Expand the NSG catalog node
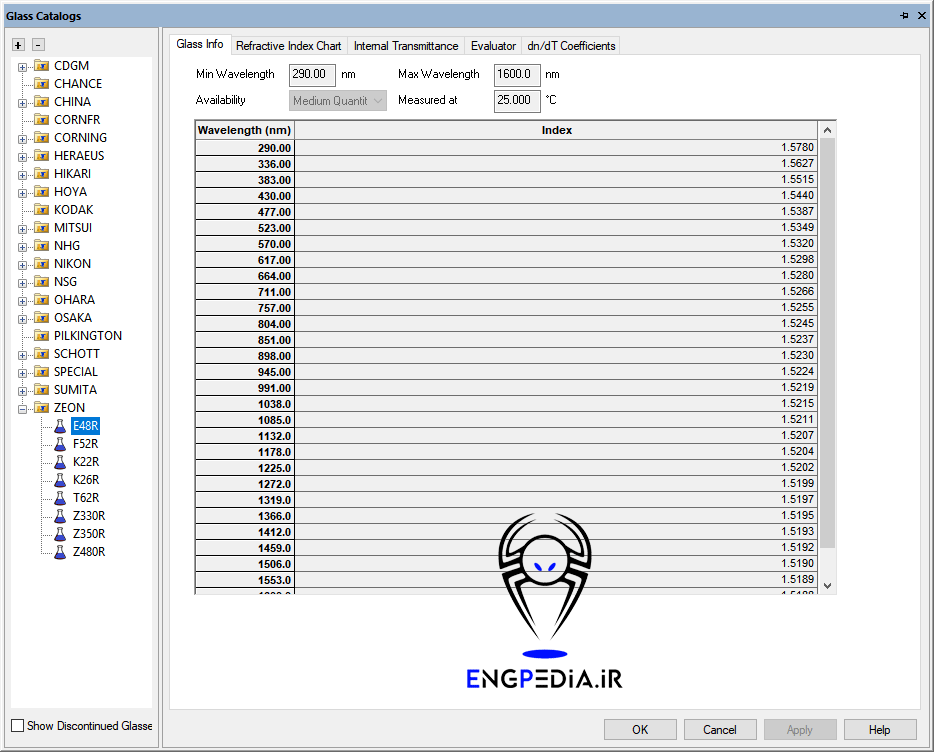This screenshot has width=934, height=752. point(22,283)
